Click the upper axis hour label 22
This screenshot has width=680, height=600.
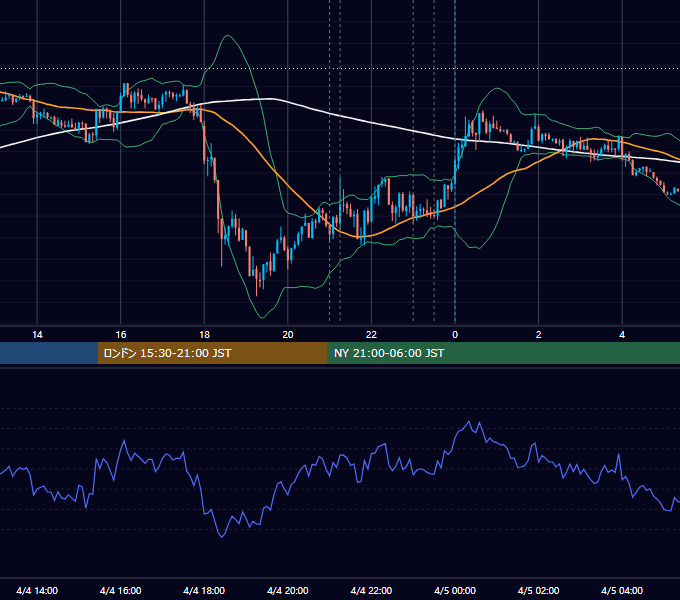tap(371, 335)
